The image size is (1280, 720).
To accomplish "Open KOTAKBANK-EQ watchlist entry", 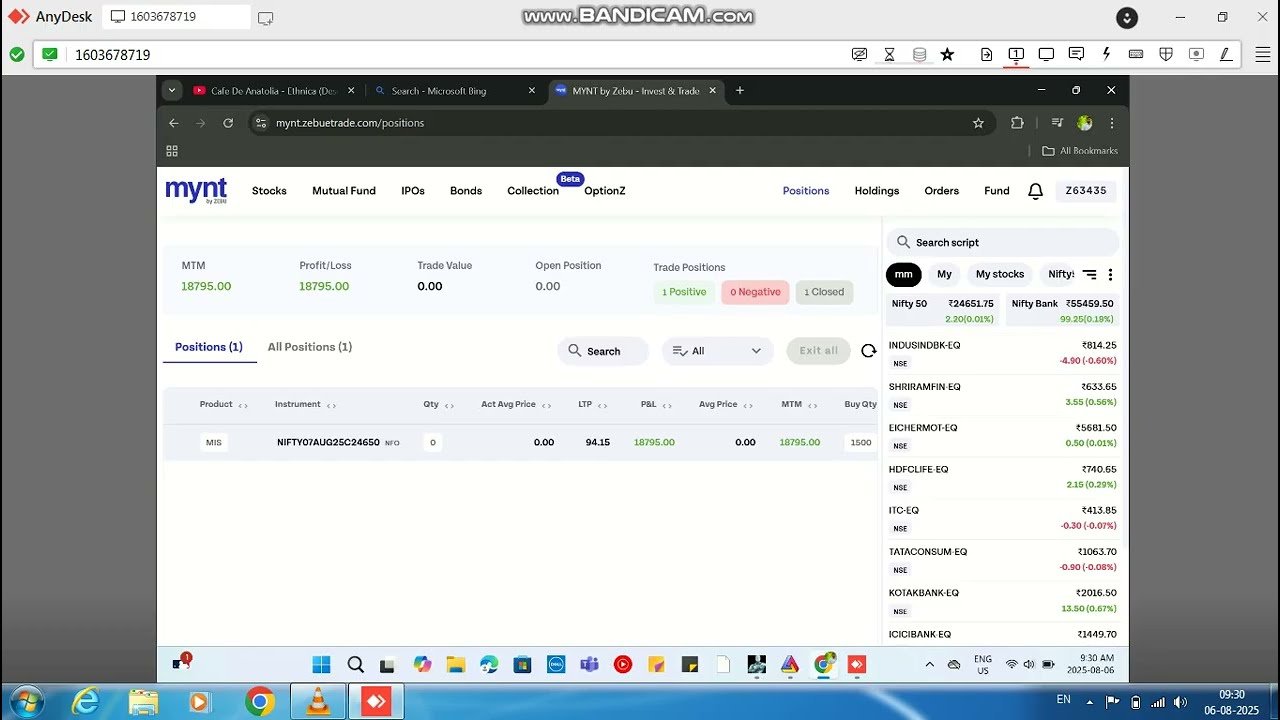I will (x=1002, y=601).
